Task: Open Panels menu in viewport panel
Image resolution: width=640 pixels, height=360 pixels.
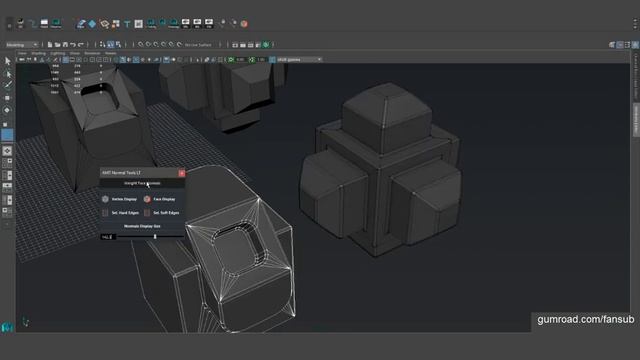Action: 111,53
